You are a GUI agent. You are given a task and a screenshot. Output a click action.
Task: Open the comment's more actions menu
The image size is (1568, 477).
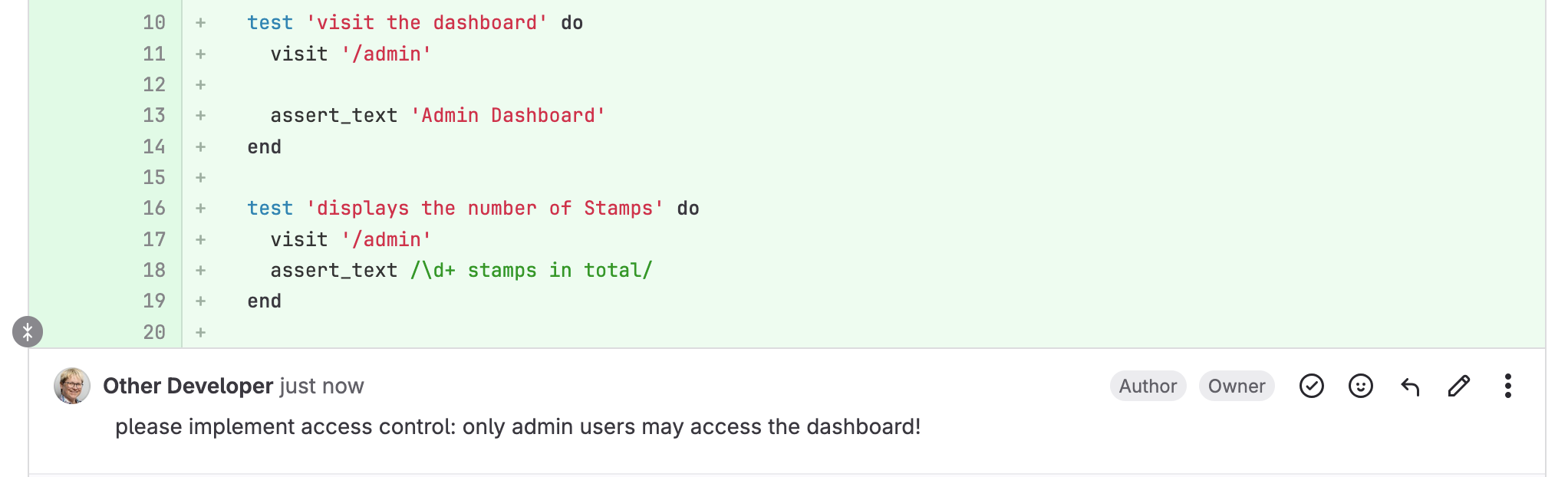1507,386
